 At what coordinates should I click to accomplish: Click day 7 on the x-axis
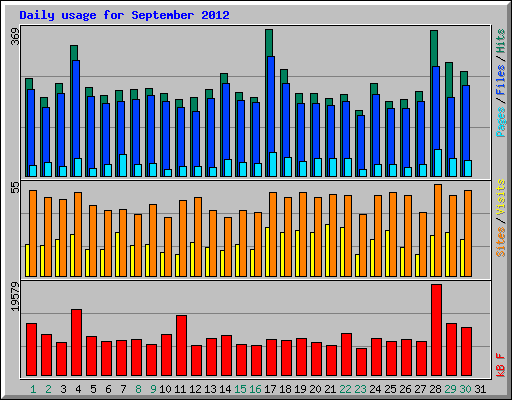pyautogui.click(x=123, y=389)
